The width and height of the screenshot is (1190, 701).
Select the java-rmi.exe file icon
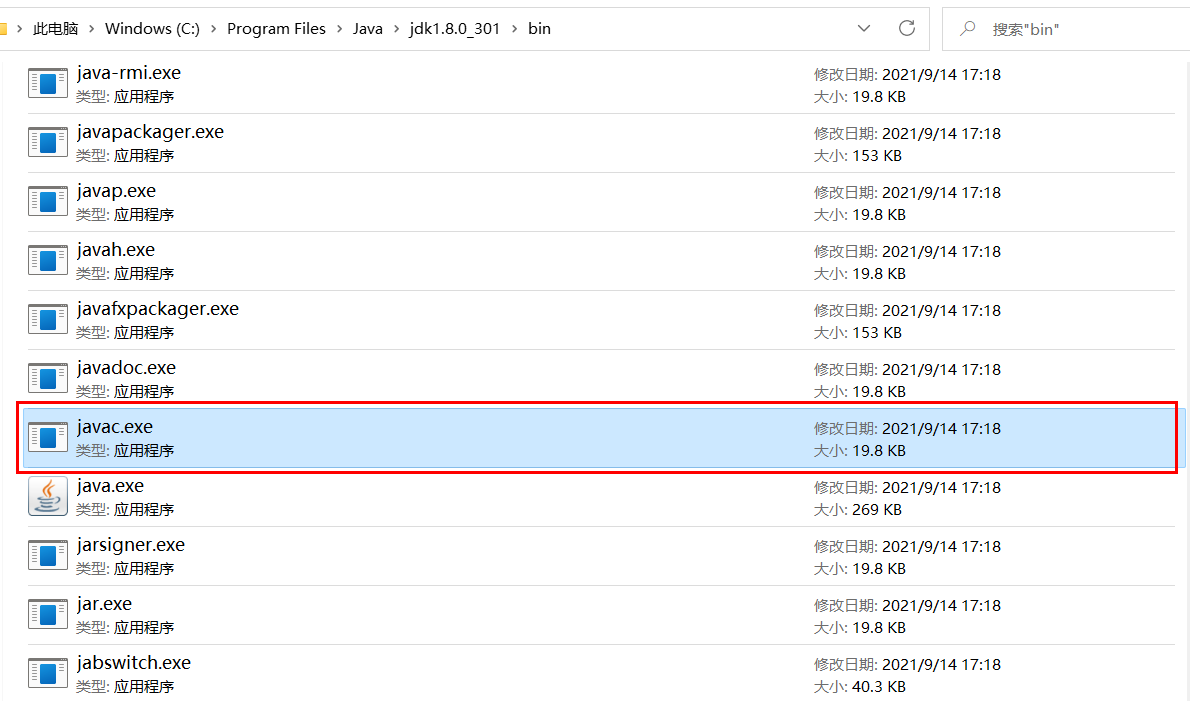click(48, 83)
